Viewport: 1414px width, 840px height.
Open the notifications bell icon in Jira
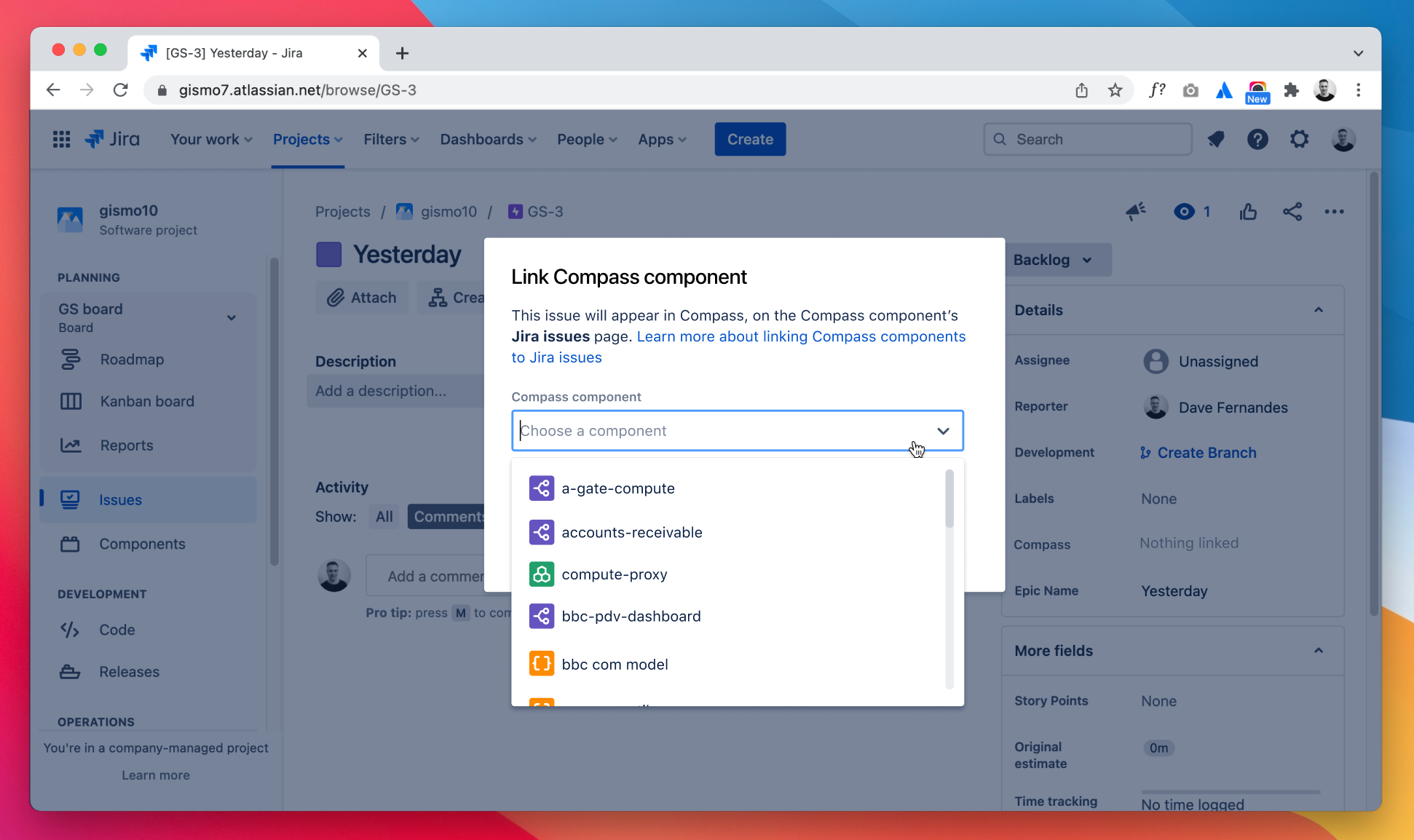[1215, 139]
